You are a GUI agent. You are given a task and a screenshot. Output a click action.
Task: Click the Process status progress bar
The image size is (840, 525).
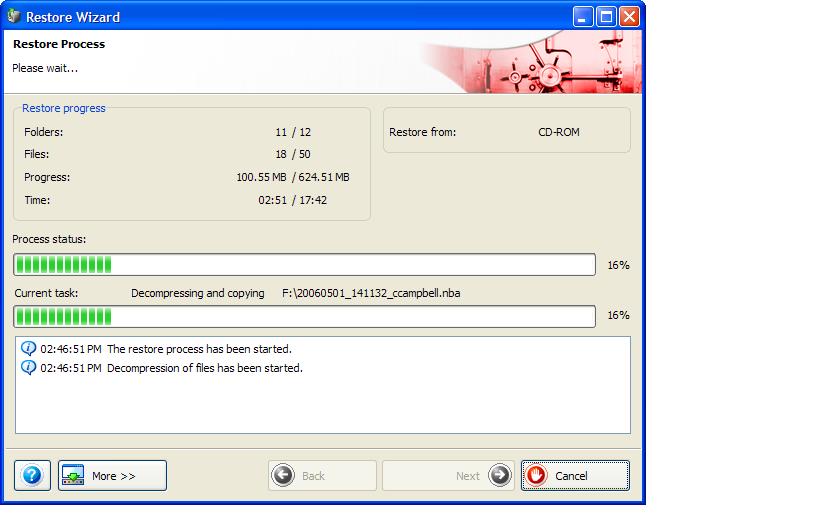click(x=304, y=265)
